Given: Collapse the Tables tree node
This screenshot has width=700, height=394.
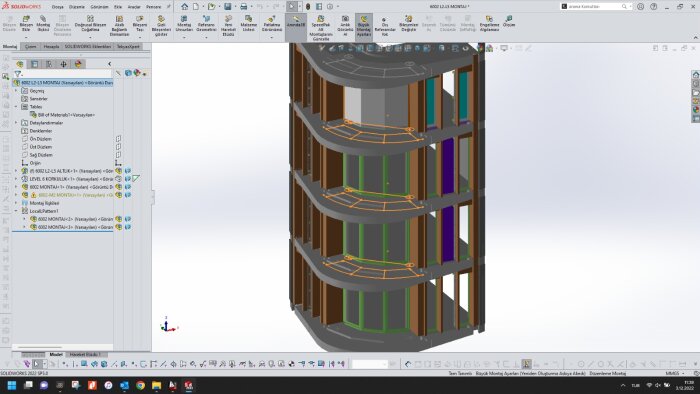Looking at the screenshot, I should [x=17, y=107].
